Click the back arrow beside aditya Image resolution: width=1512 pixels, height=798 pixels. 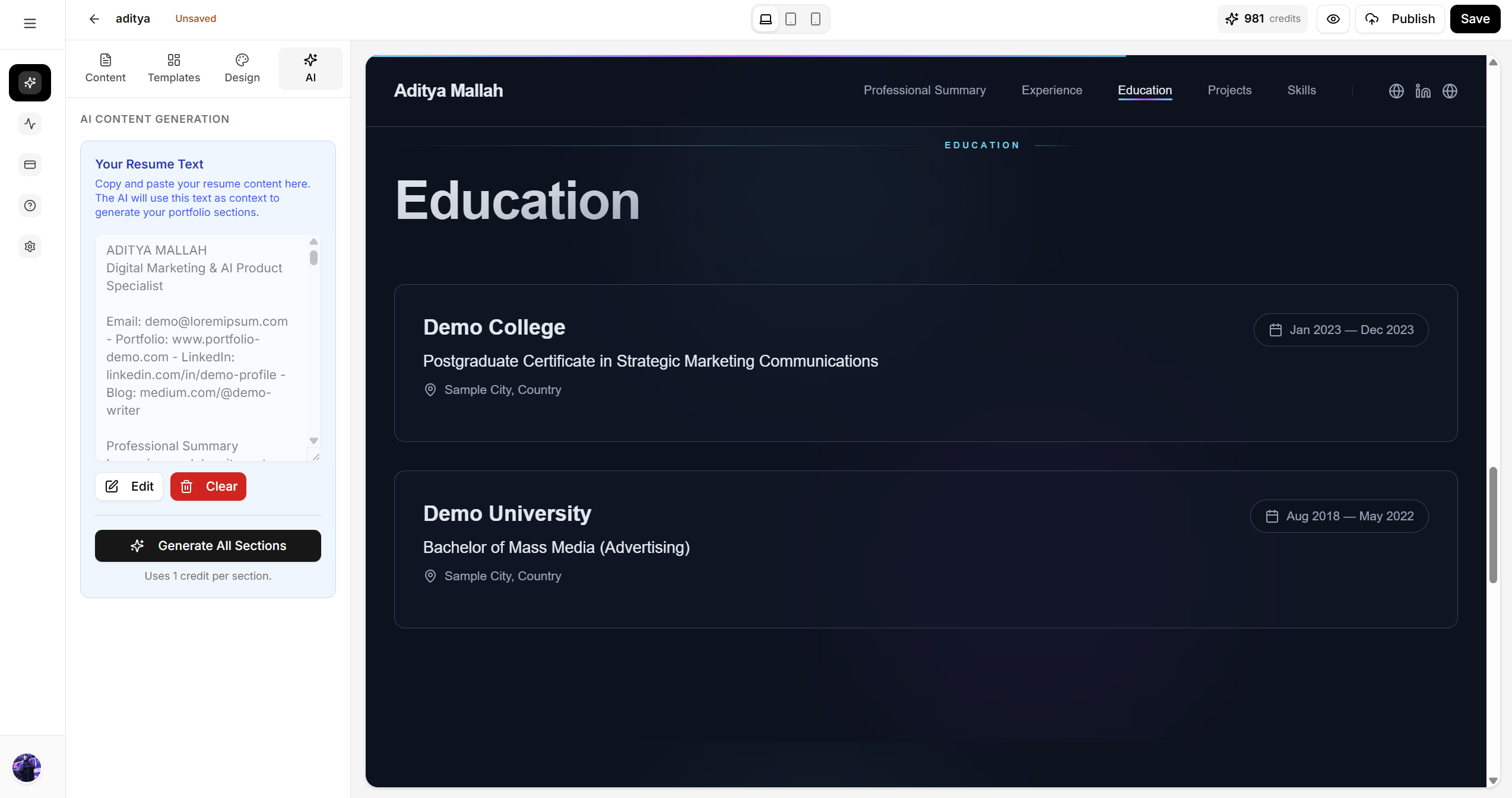94,18
